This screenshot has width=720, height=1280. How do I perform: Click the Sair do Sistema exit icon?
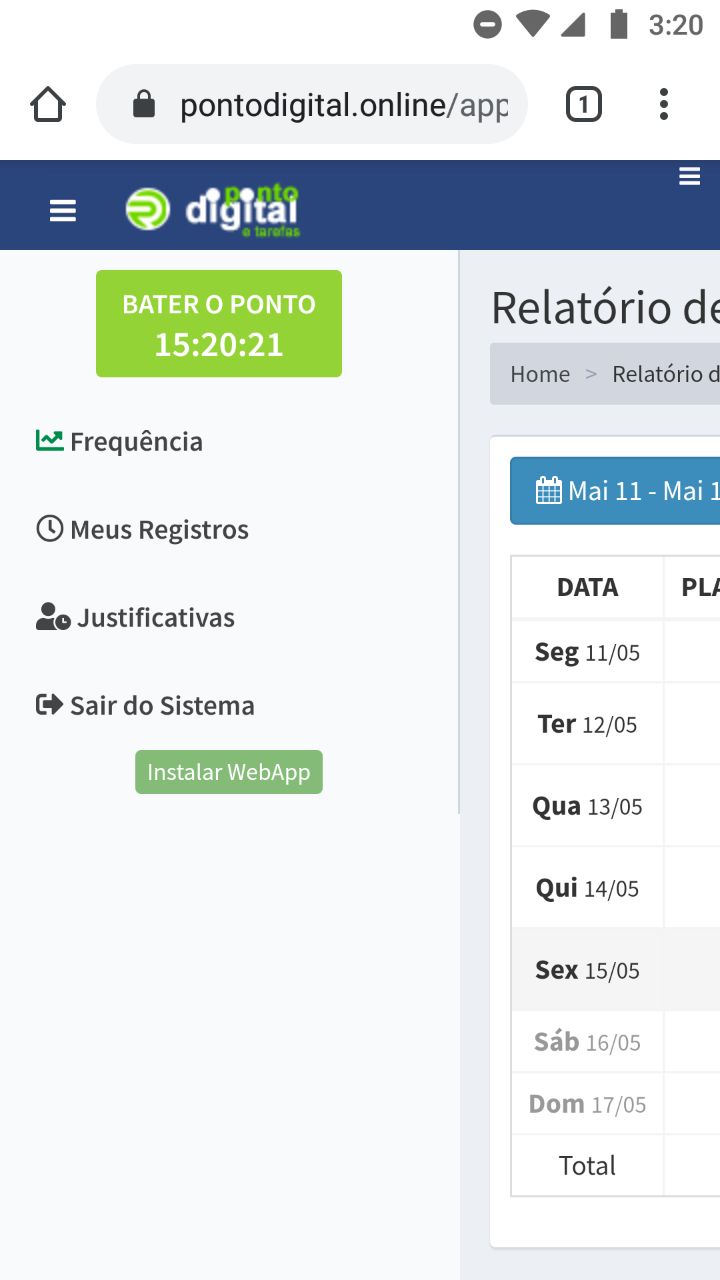(47, 705)
